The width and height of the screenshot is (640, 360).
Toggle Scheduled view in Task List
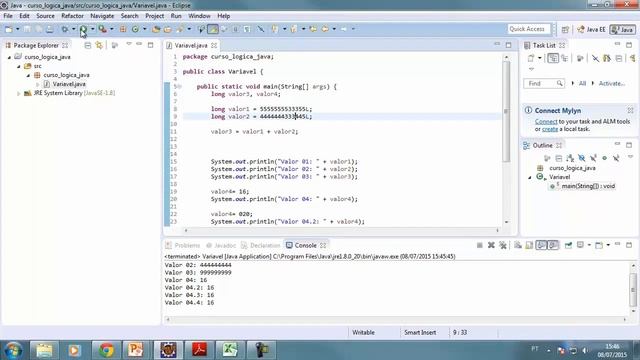565,58
